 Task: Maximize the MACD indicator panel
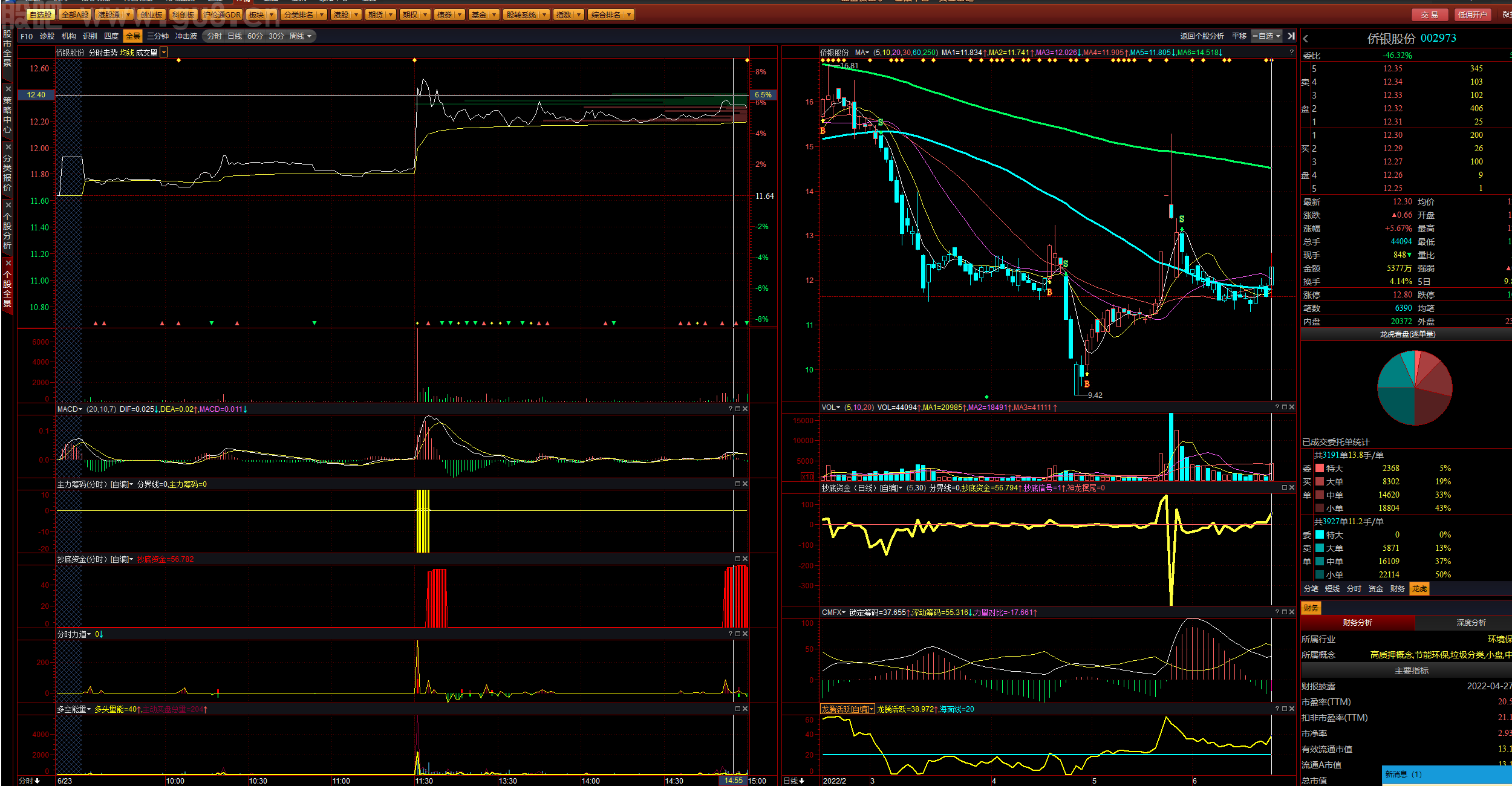click(x=738, y=409)
